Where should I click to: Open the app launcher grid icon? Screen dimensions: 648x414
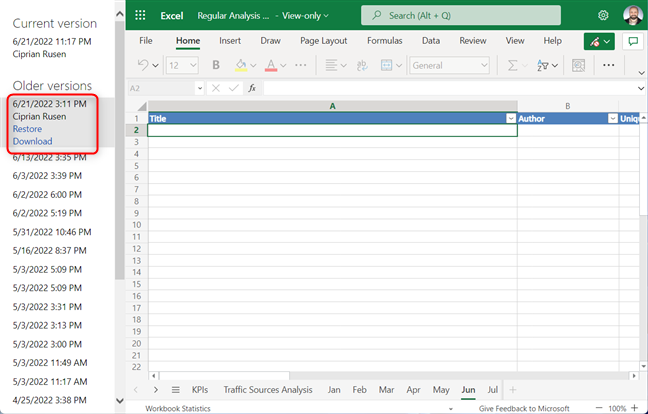(140, 15)
